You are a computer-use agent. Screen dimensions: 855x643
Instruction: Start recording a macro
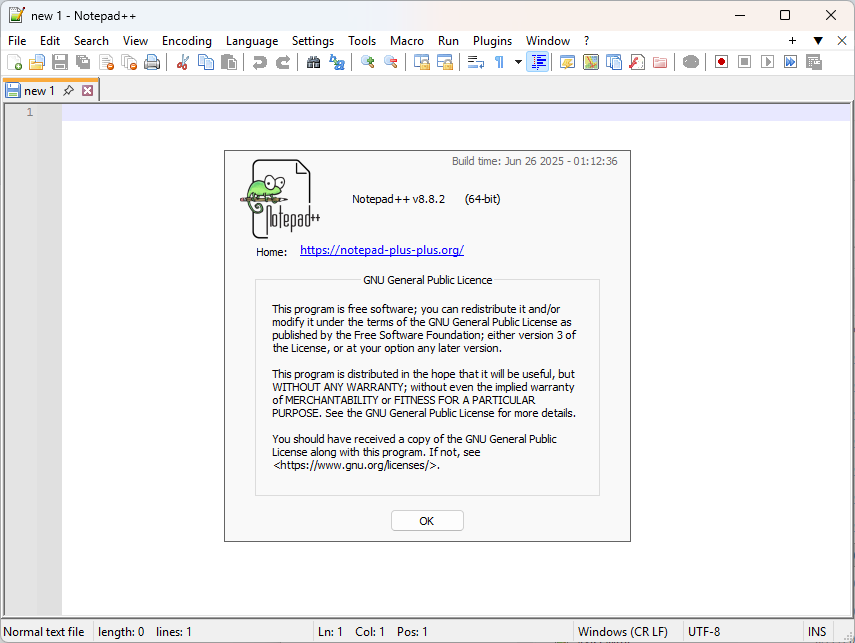pos(721,61)
